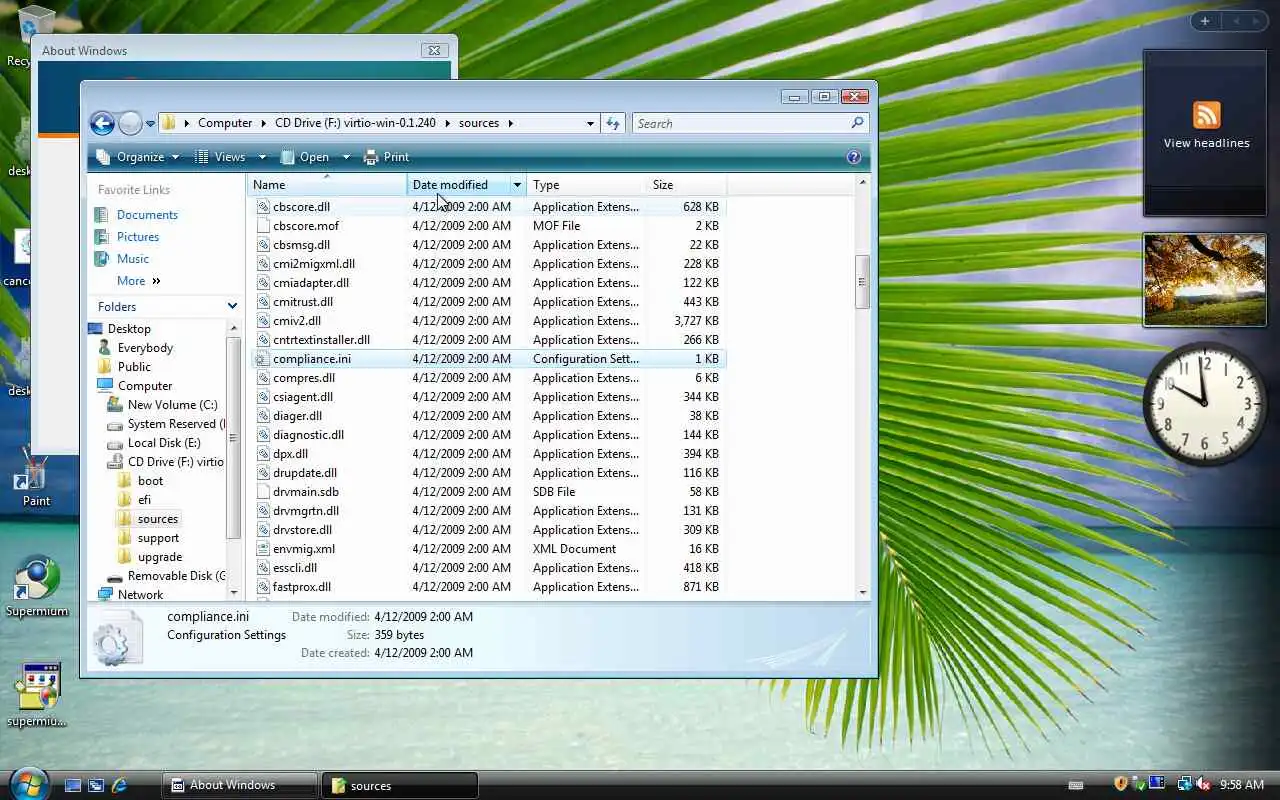Image resolution: width=1280 pixels, height=800 pixels.
Task: Select cmiv2.dll file
Action: tap(297, 321)
